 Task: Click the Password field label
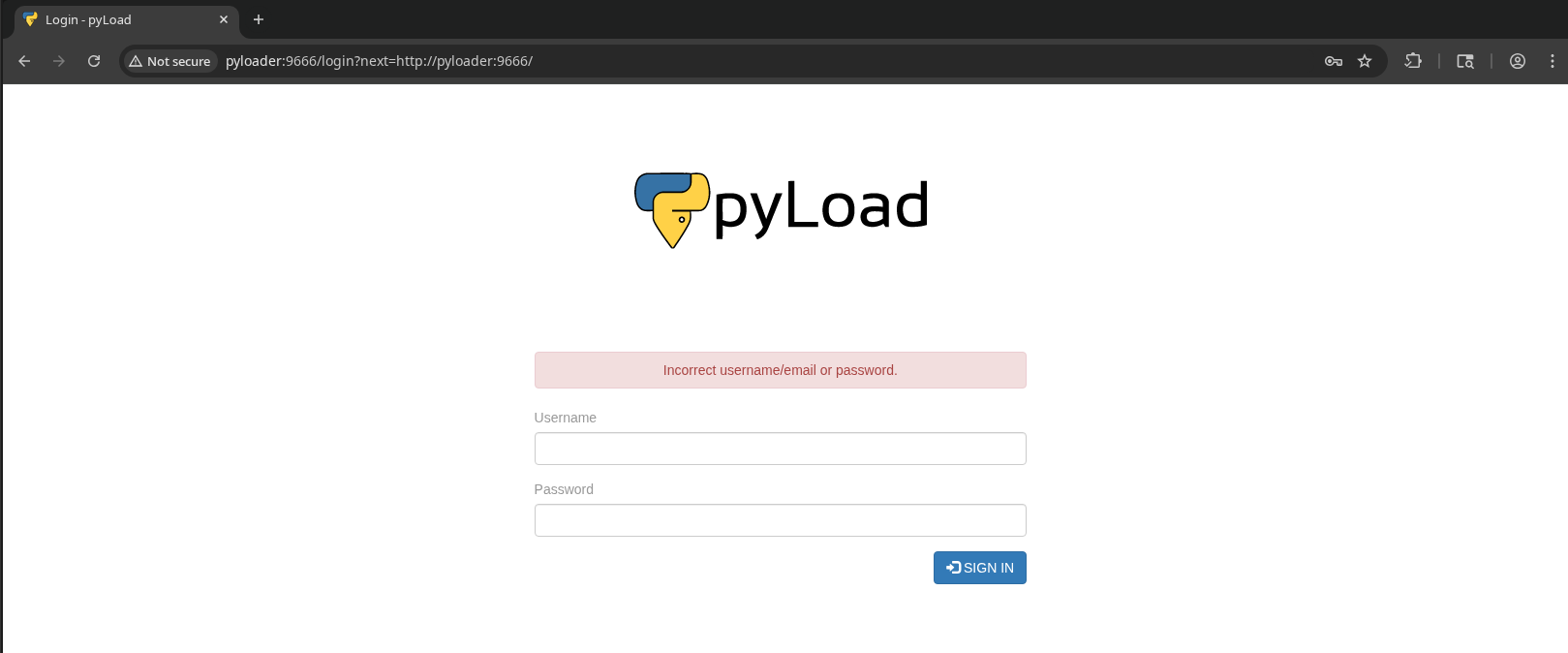[564, 489]
